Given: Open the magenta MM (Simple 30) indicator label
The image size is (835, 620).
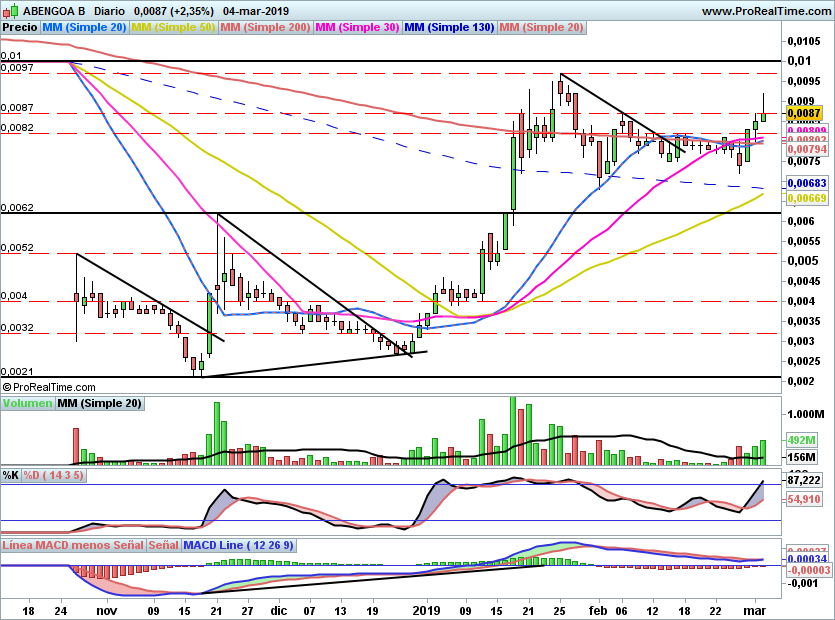Looking at the screenshot, I should 357,27.
